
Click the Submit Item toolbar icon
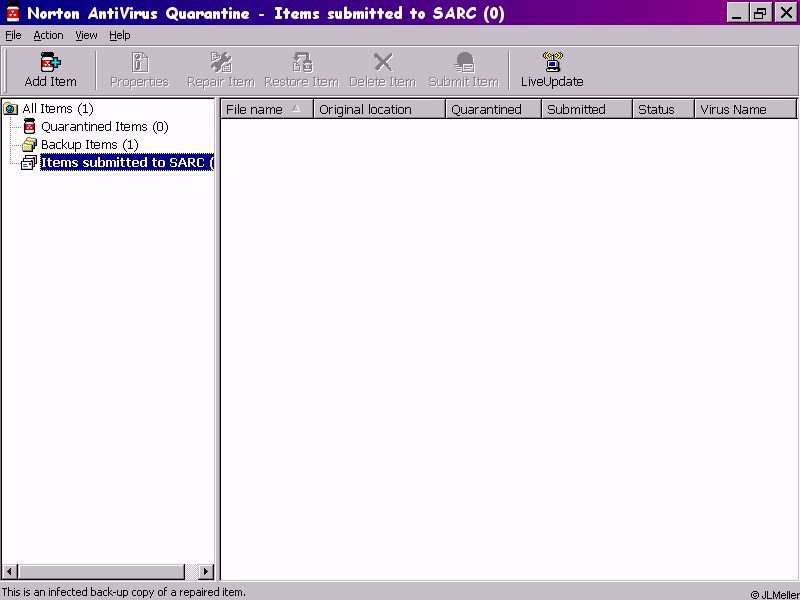click(464, 62)
